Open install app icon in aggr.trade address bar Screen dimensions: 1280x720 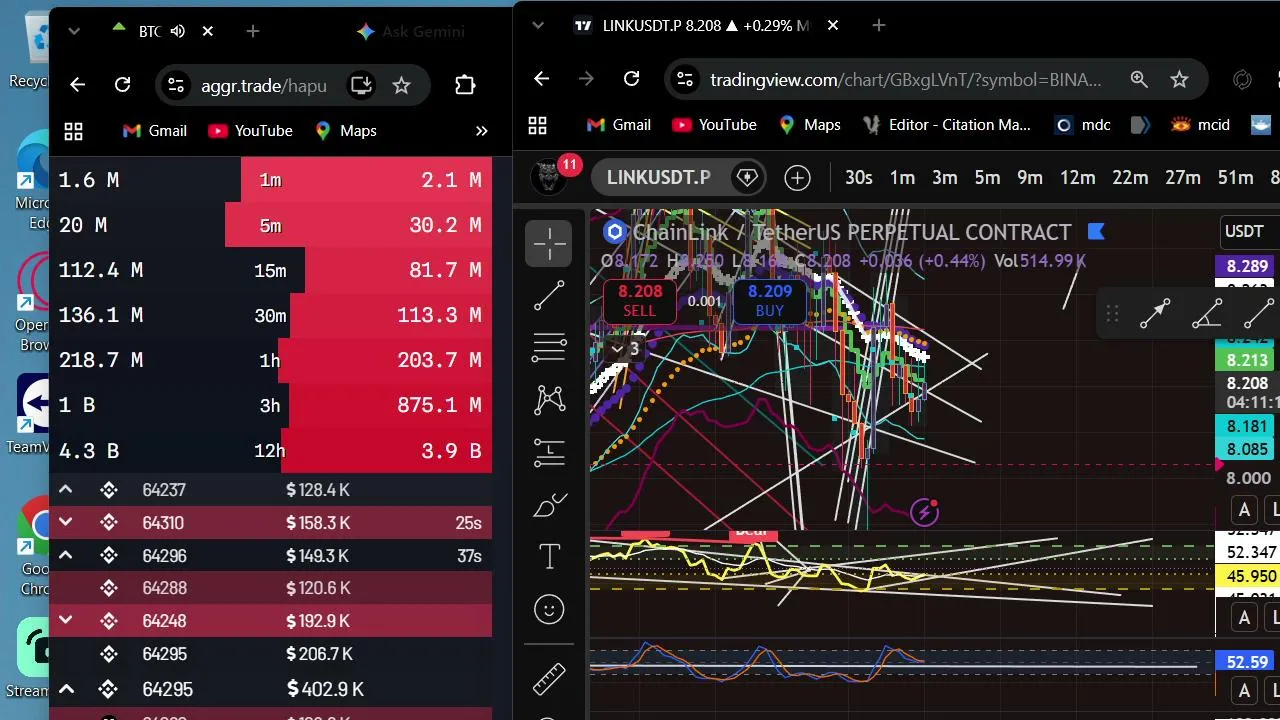pyautogui.click(x=361, y=85)
